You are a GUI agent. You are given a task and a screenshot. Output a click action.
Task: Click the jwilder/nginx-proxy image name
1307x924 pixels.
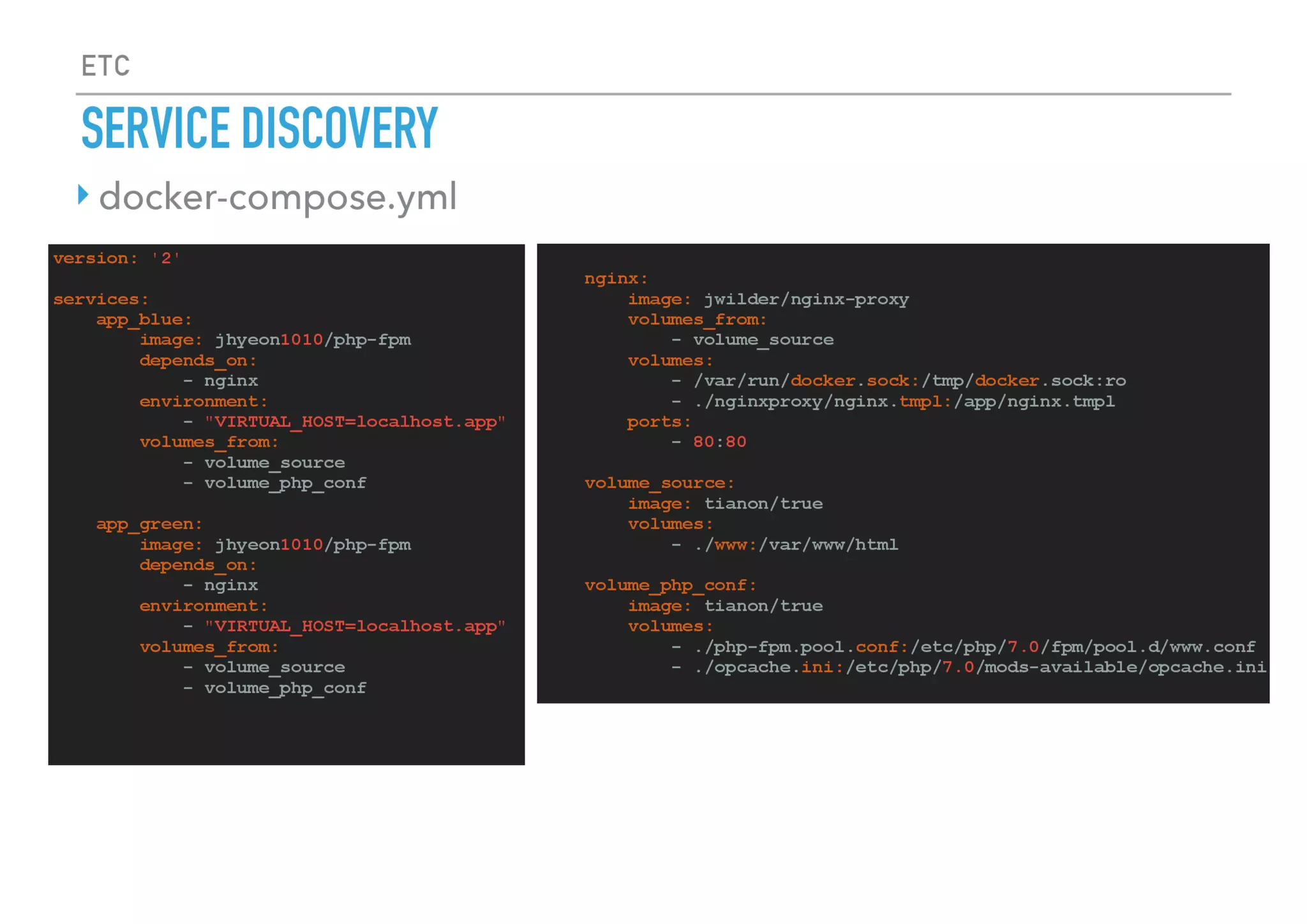click(x=806, y=299)
